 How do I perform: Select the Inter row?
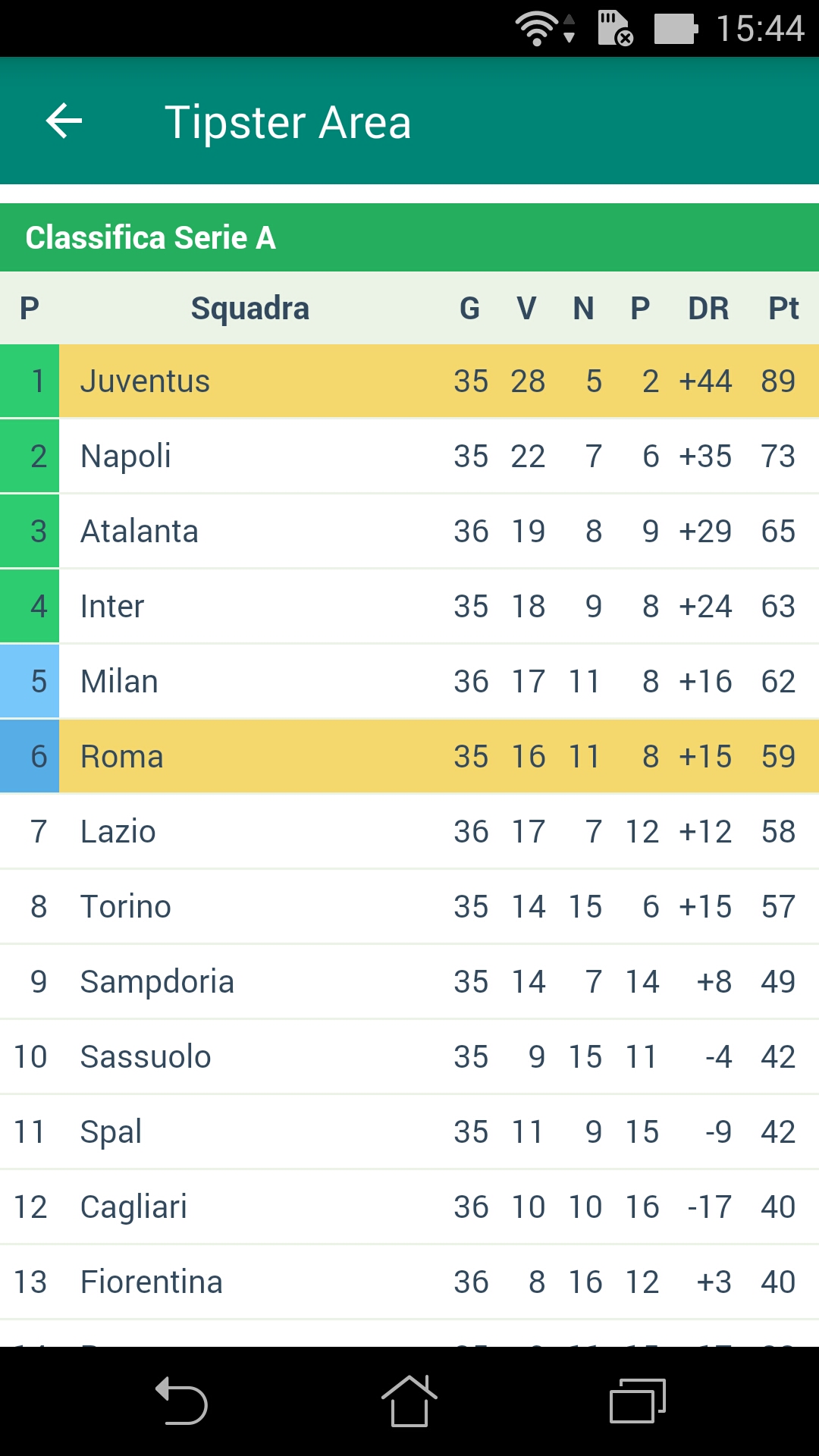coord(409,606)
